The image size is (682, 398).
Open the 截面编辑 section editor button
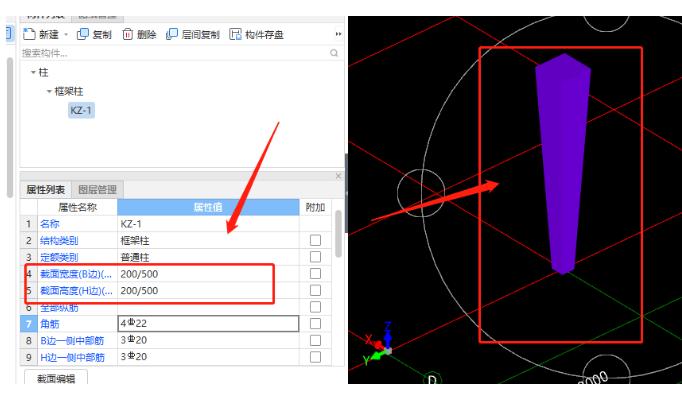pos(56,378)
